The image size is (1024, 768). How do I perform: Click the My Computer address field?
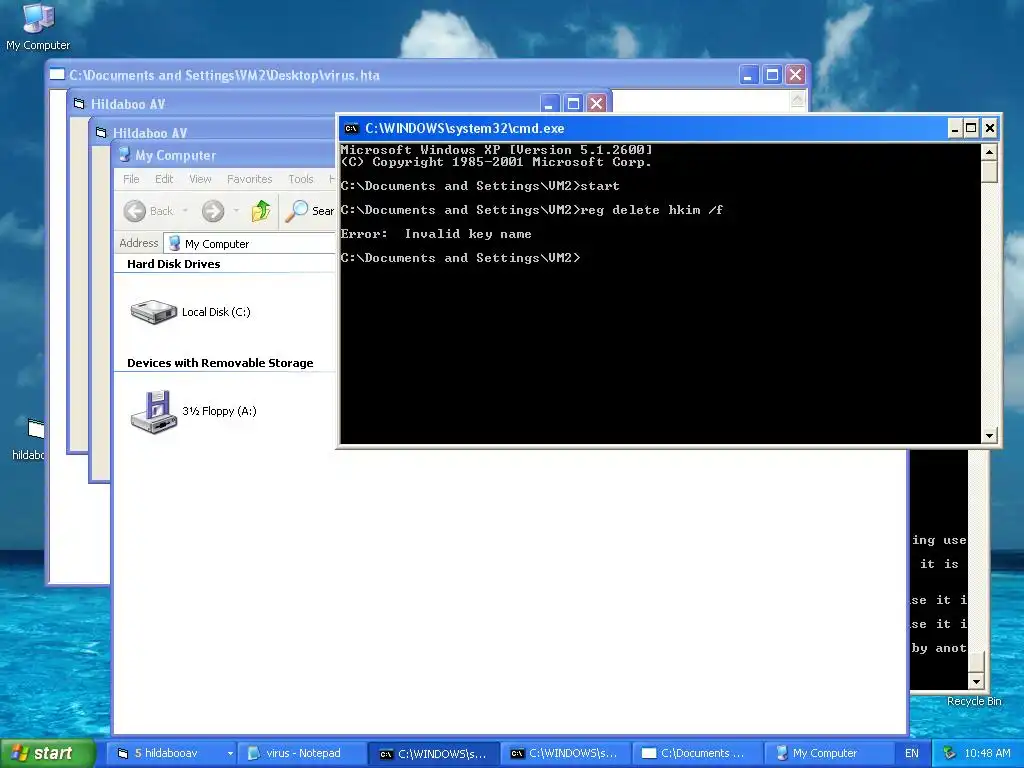coord(249,244)
